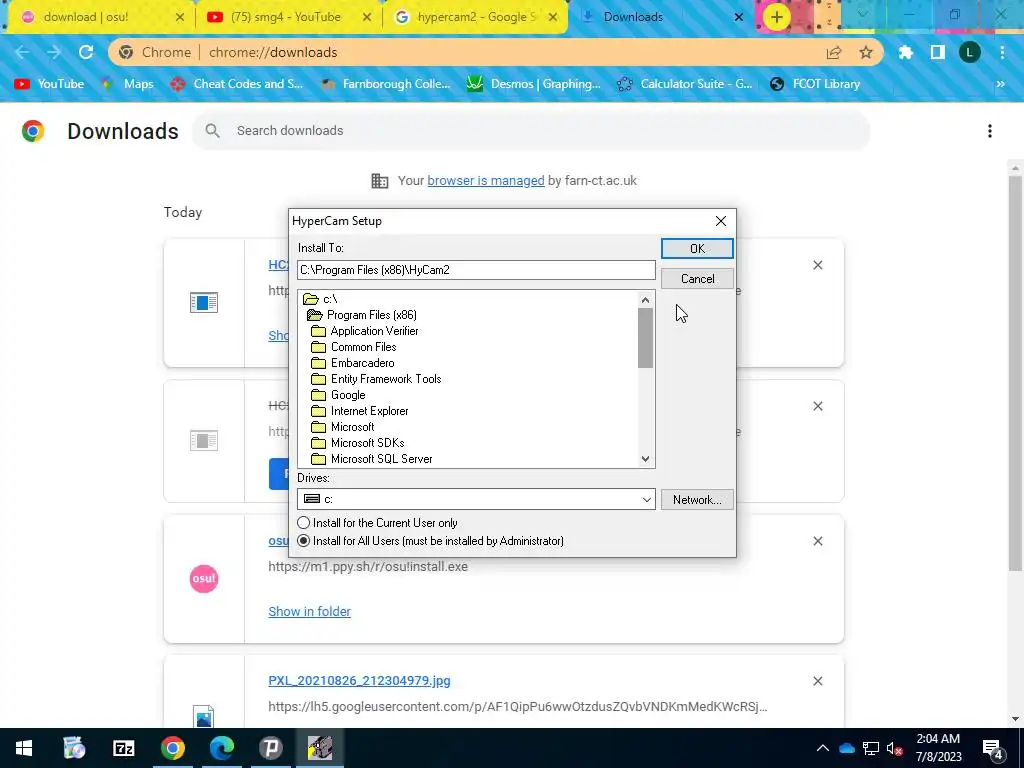Click OK in HyperCam Setup dialog
The image size is (1024, 768).
tap(697, 248)
